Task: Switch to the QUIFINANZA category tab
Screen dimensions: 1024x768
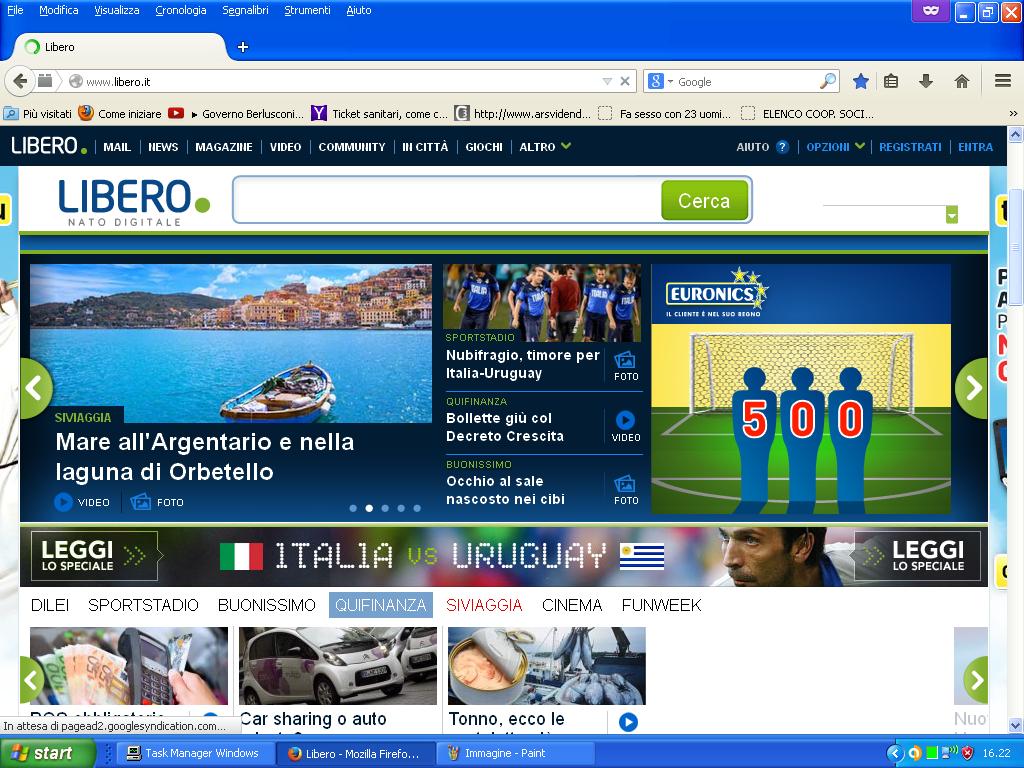Action: point(380,605)
